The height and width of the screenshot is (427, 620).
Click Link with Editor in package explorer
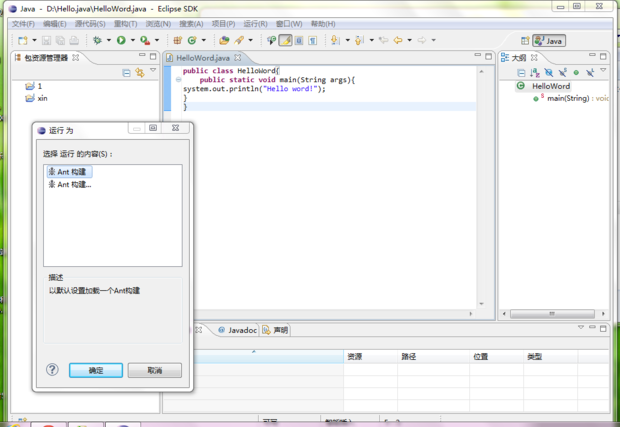[x=140, y=73]
